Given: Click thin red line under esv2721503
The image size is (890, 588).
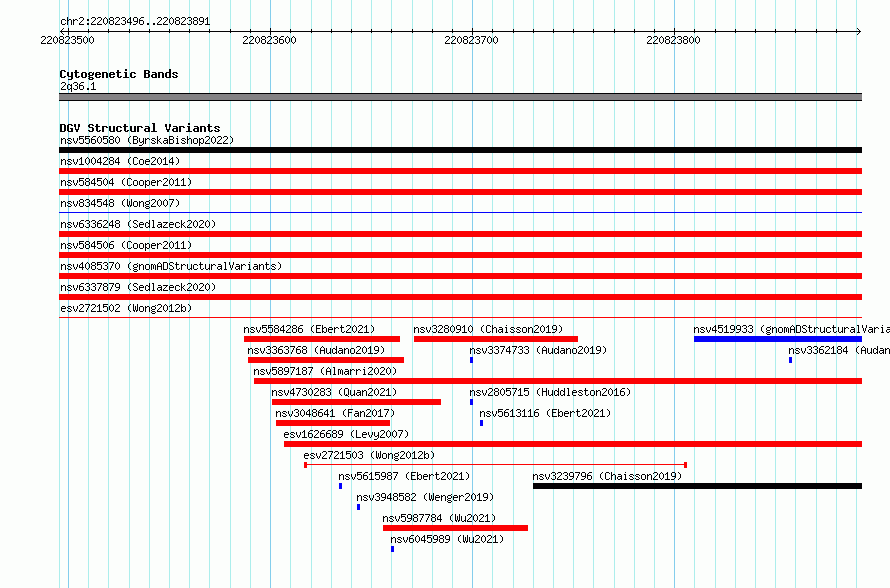Looking at the screenshot, I should point(496,465).
